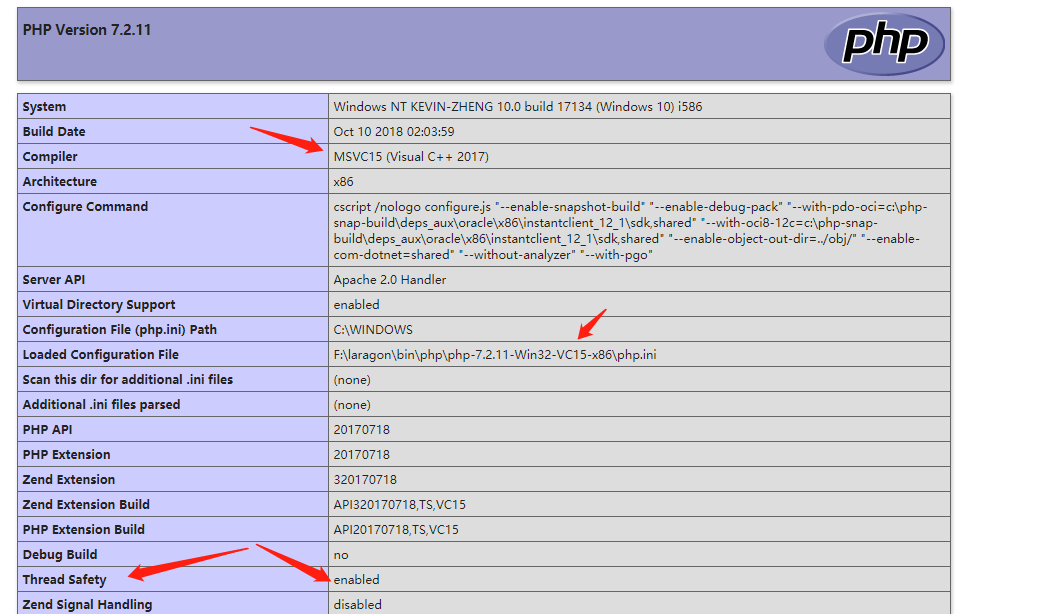Click the cscript configure.js command text
This screenshot has height=614, width=1040.
tap(630, 231)
